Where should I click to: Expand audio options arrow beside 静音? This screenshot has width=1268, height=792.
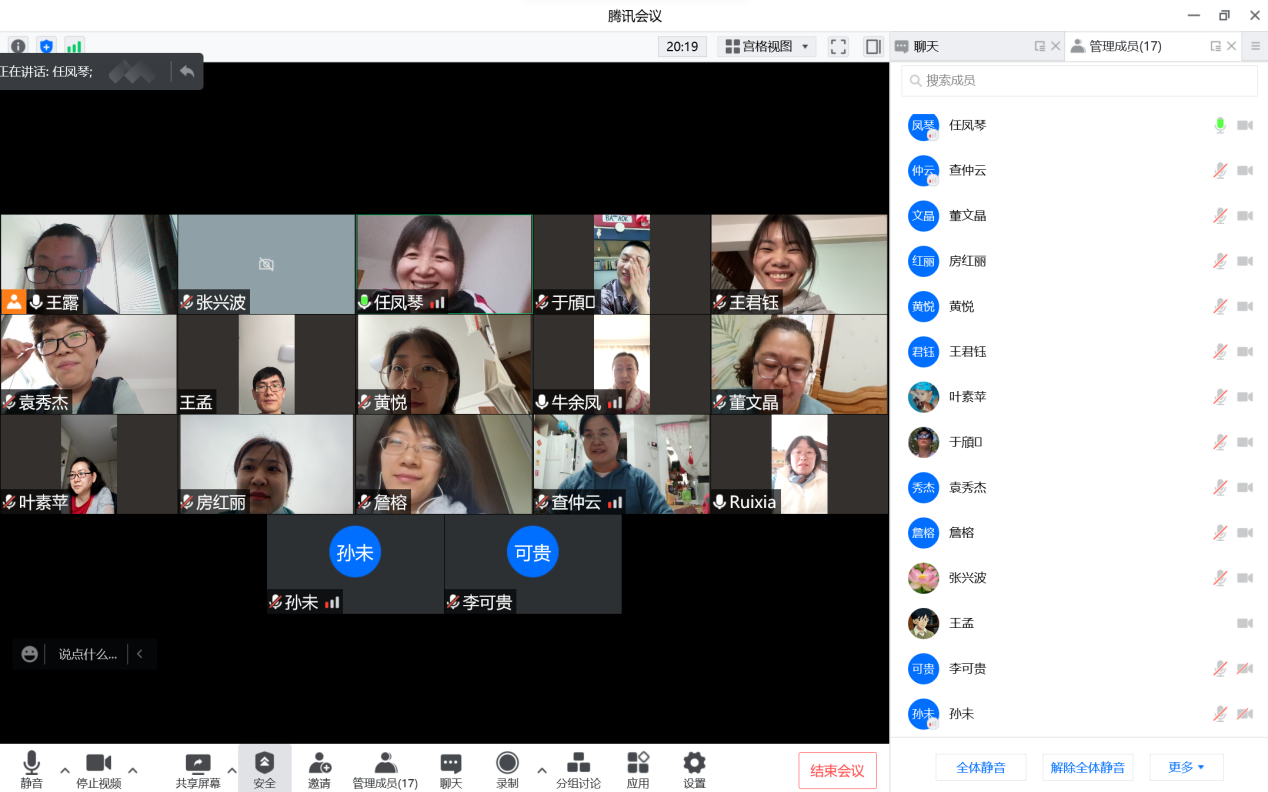[x=65, y=770]
